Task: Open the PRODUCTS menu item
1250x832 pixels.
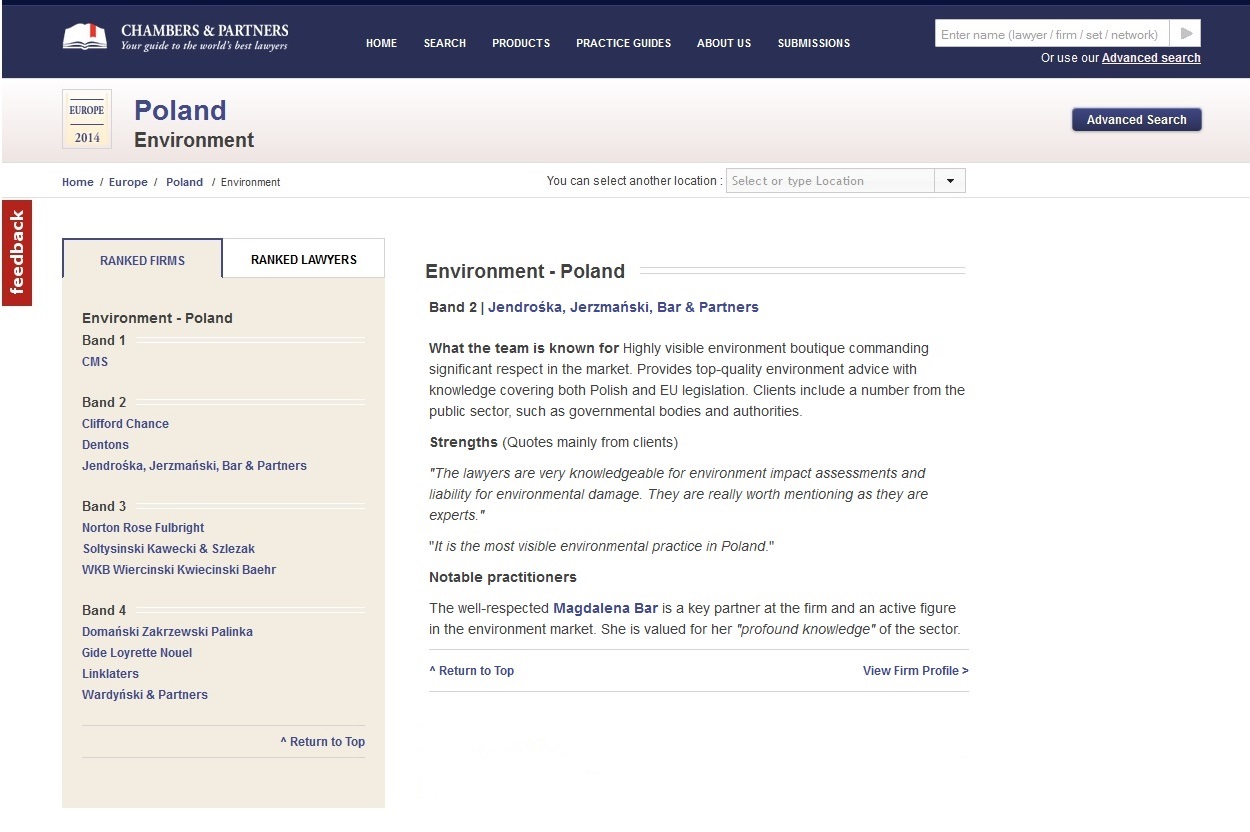Action: click(x=521, y=43)
